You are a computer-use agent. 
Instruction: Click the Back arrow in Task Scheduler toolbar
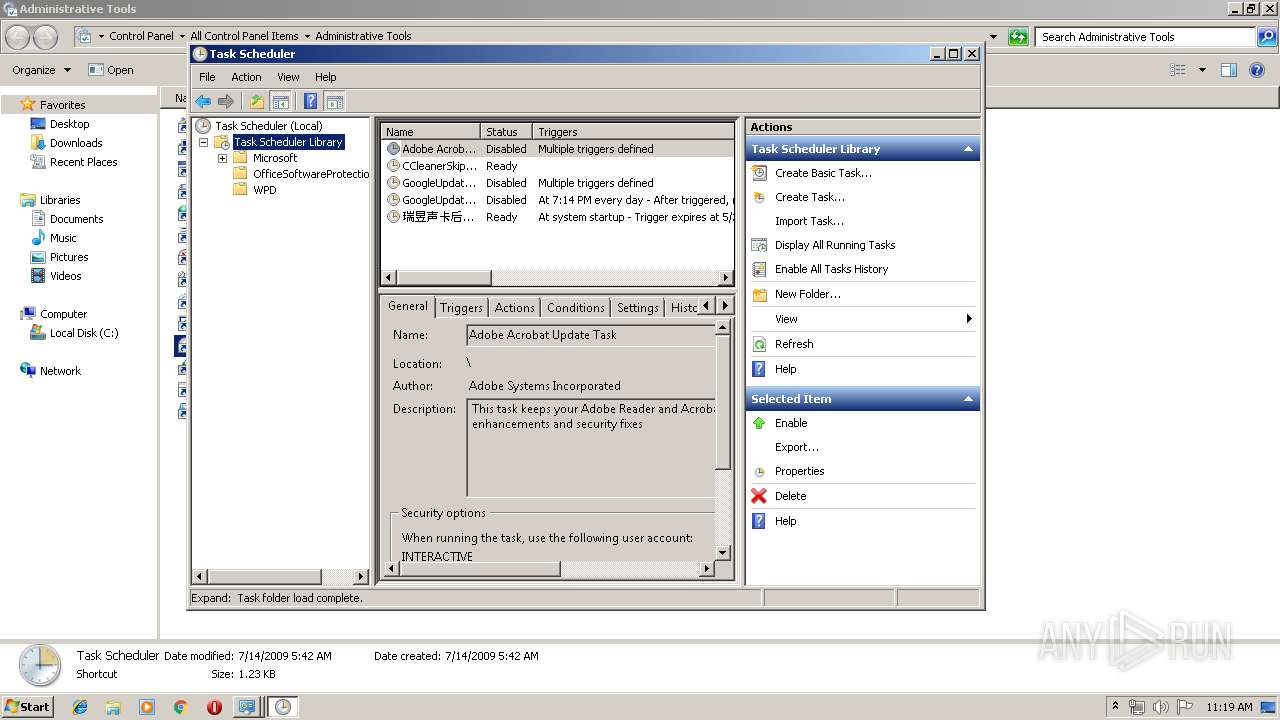click(x=203, y=101)
